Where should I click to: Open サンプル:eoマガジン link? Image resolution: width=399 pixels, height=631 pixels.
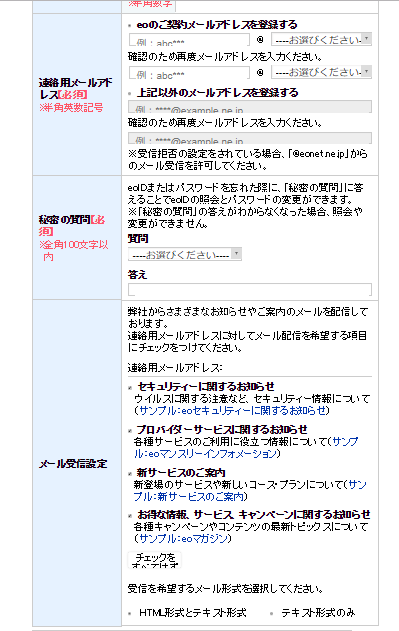(183, 538)
